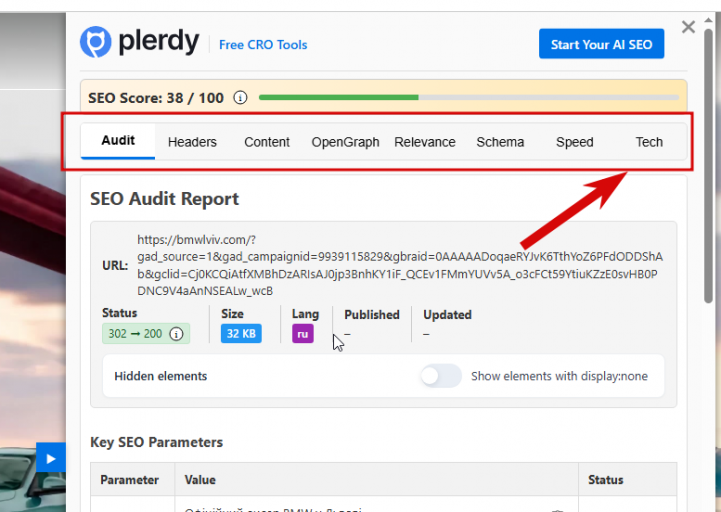This screenshot has width=721, height=512.
Task: Toggle Hidden elements switch
Action: [441, 376]
